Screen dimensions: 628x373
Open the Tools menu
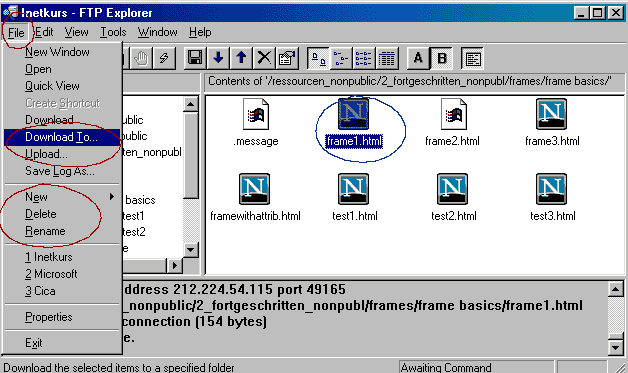point(113,32)
